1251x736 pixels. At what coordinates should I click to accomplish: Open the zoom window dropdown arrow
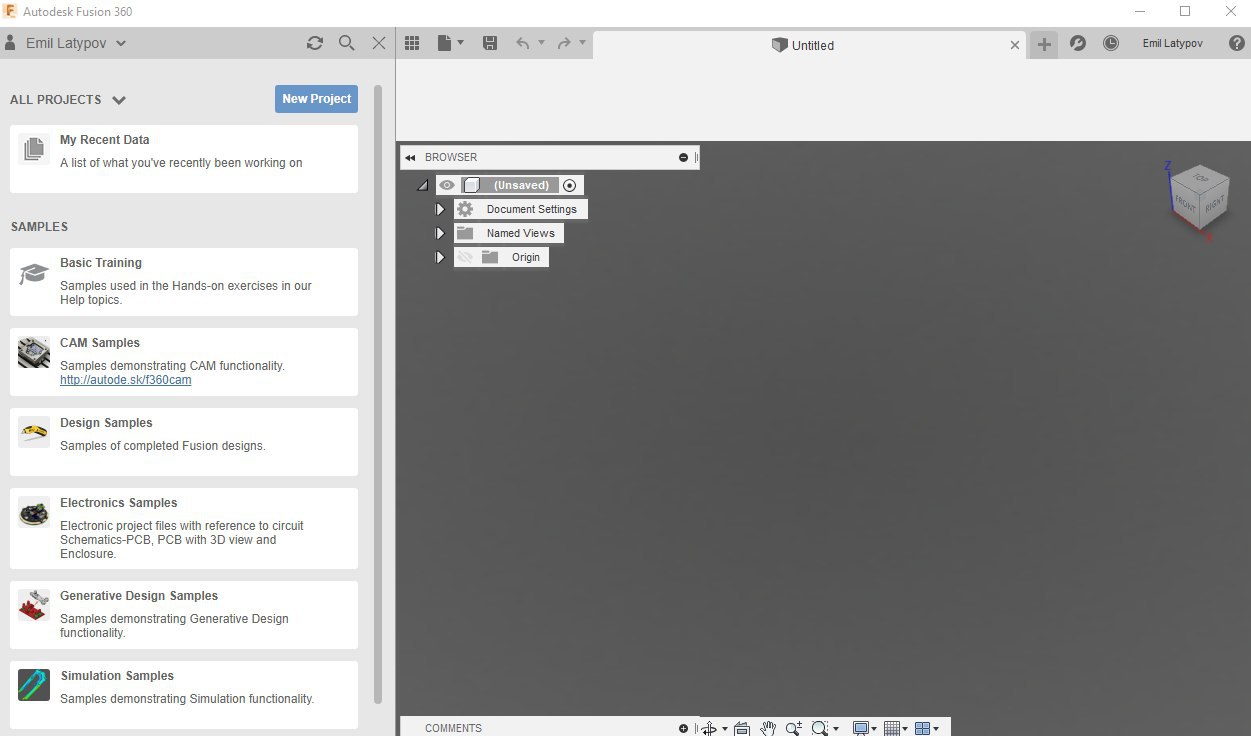(835, 729)
